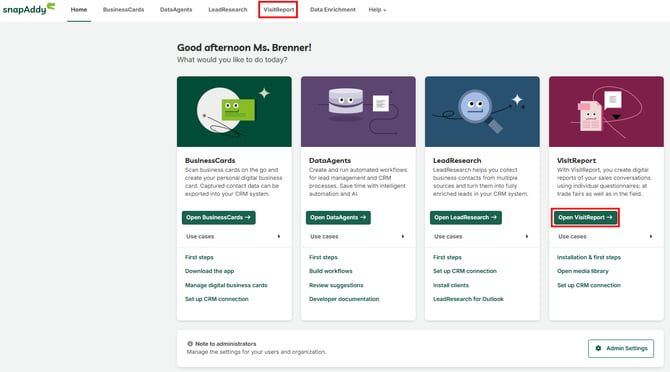Viewport: 670px width, 372px height.
Task: Click the DataAgents card illustration
Action: (x=358, y=111)
